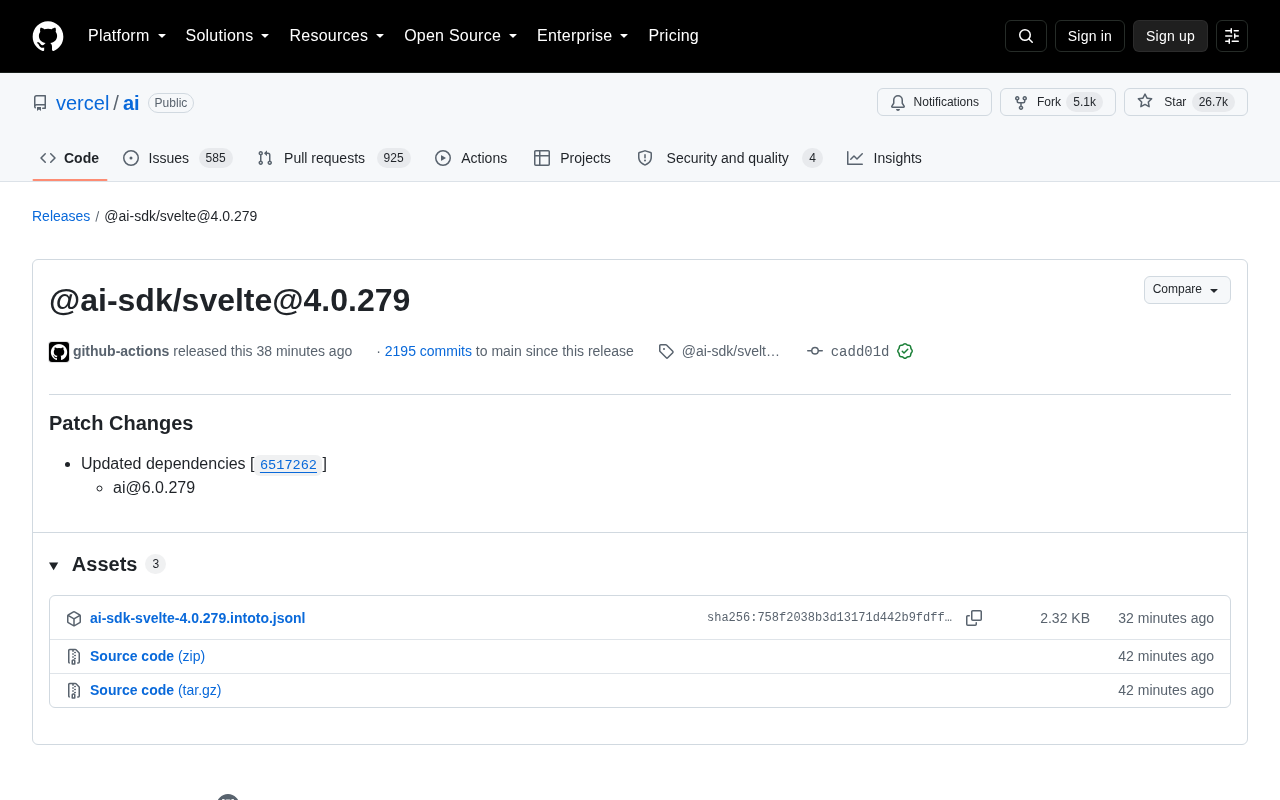Click the GitHub logo home icon
Viewport: 1280px width, 800px height.
pos(48,36)
